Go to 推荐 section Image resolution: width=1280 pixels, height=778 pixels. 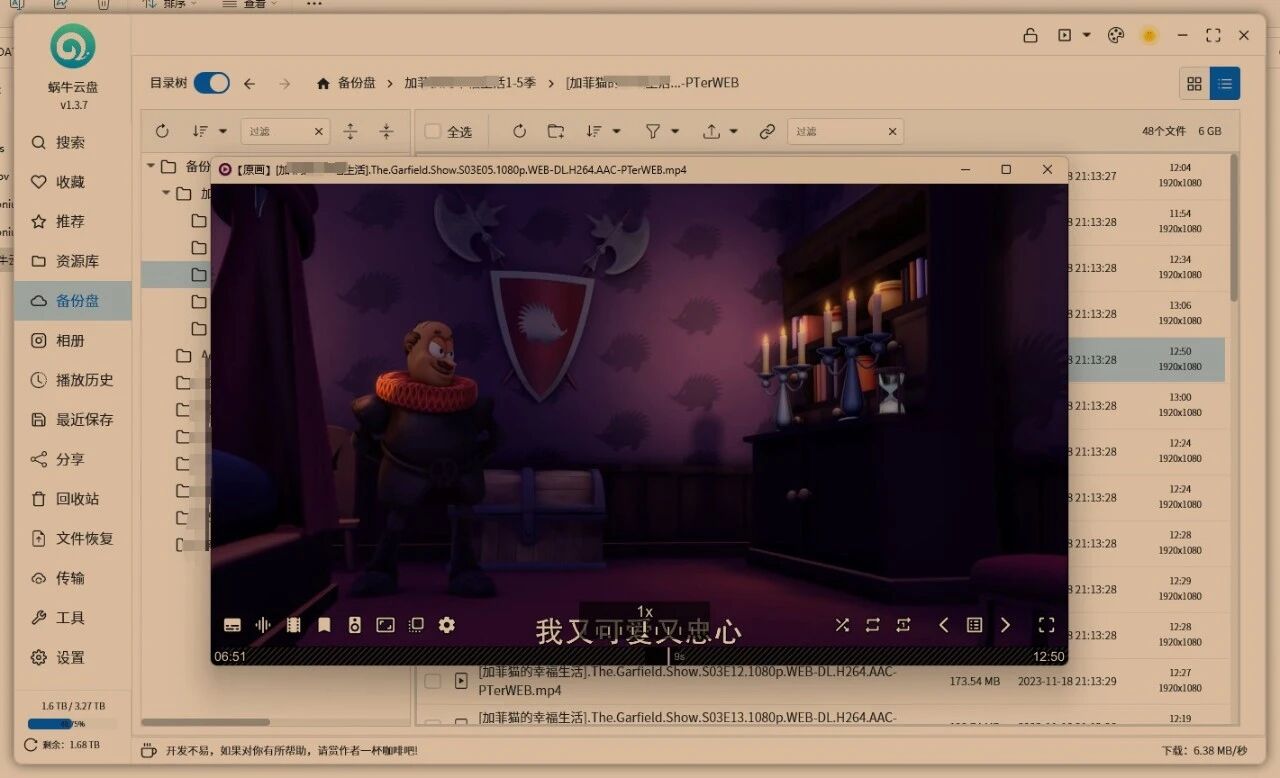click(x=72, y=222)
